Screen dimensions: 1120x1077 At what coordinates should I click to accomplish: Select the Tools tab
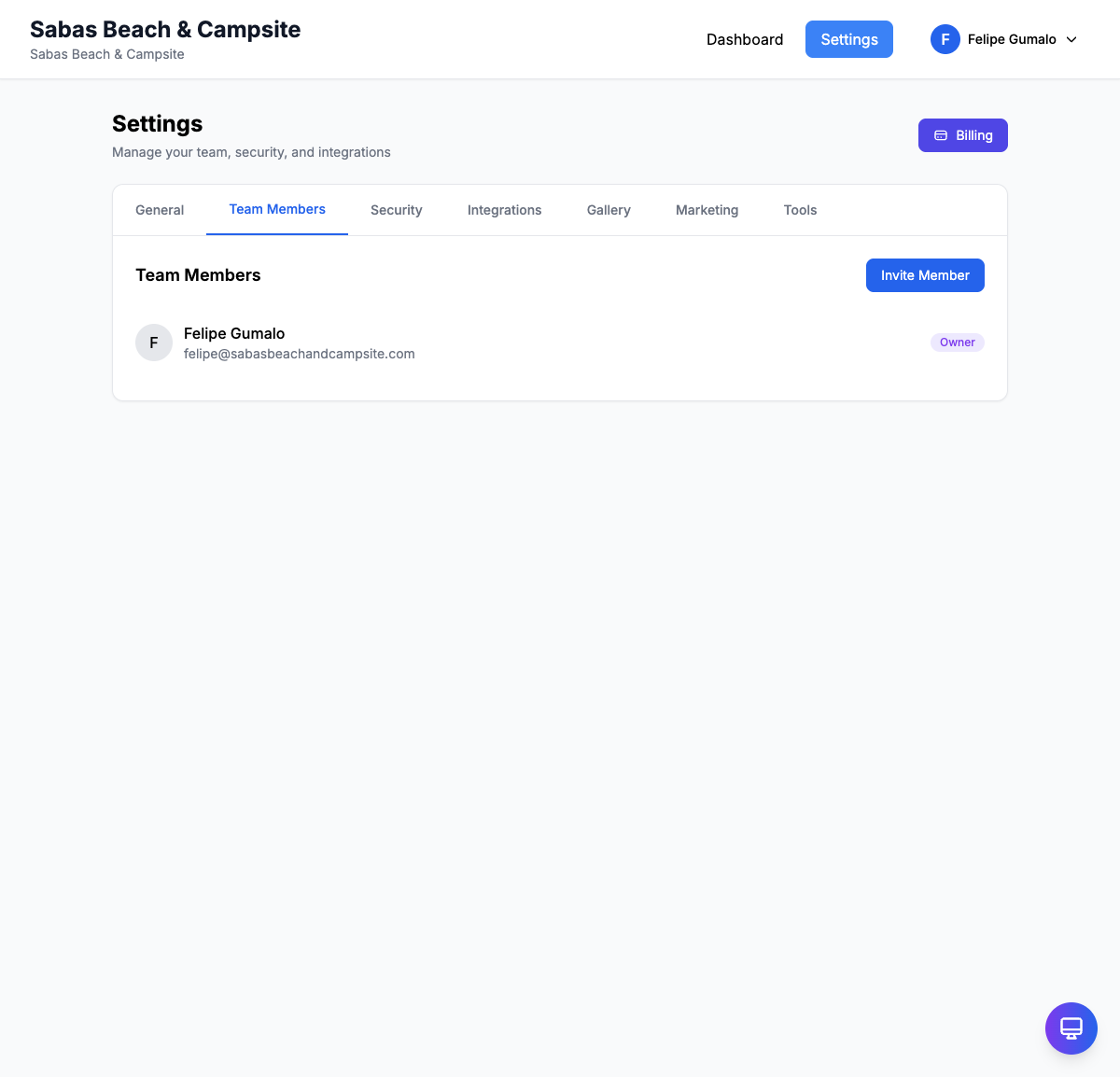[800, 210]
